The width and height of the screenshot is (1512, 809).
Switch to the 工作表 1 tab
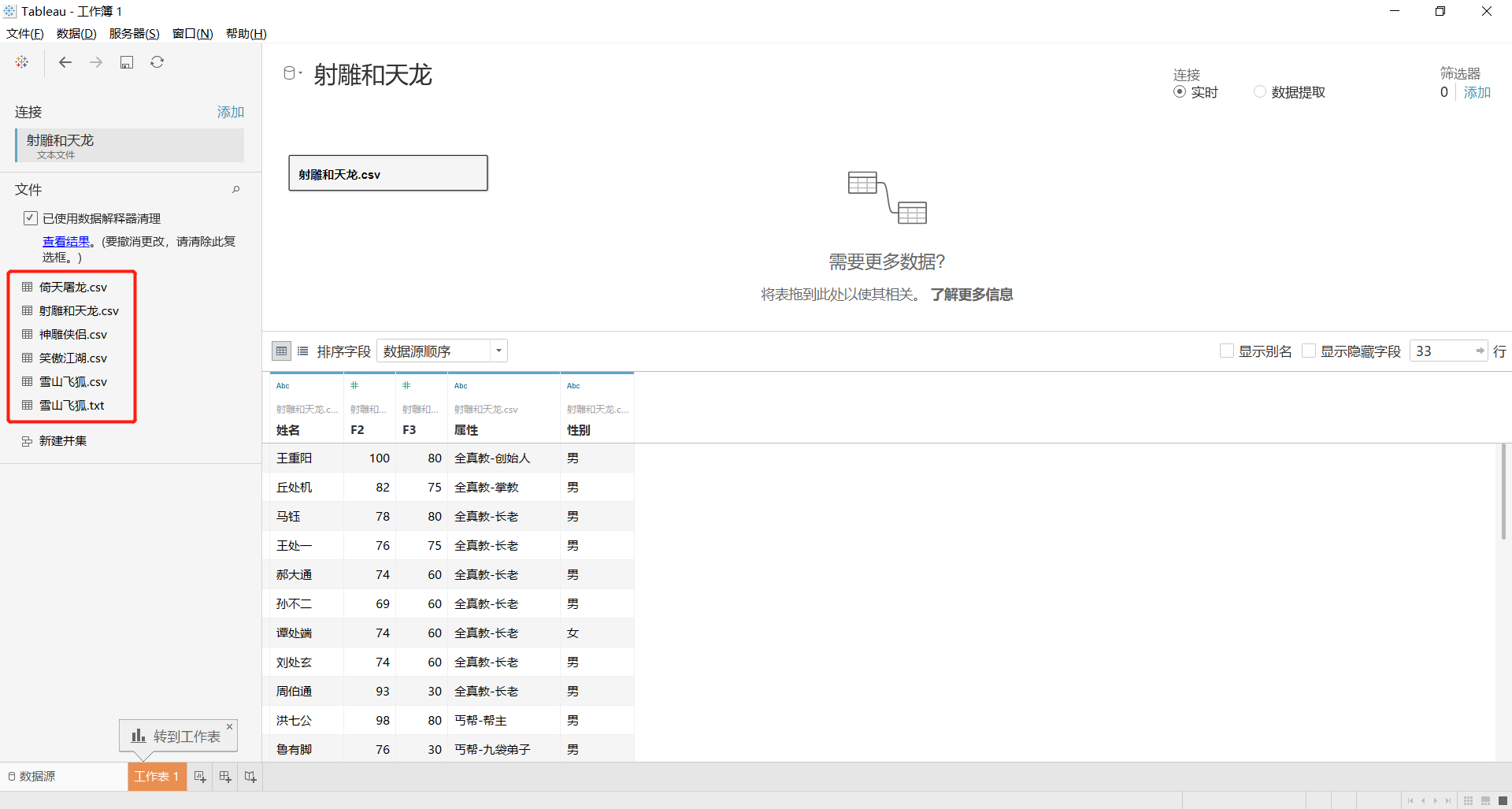[157, 777]
